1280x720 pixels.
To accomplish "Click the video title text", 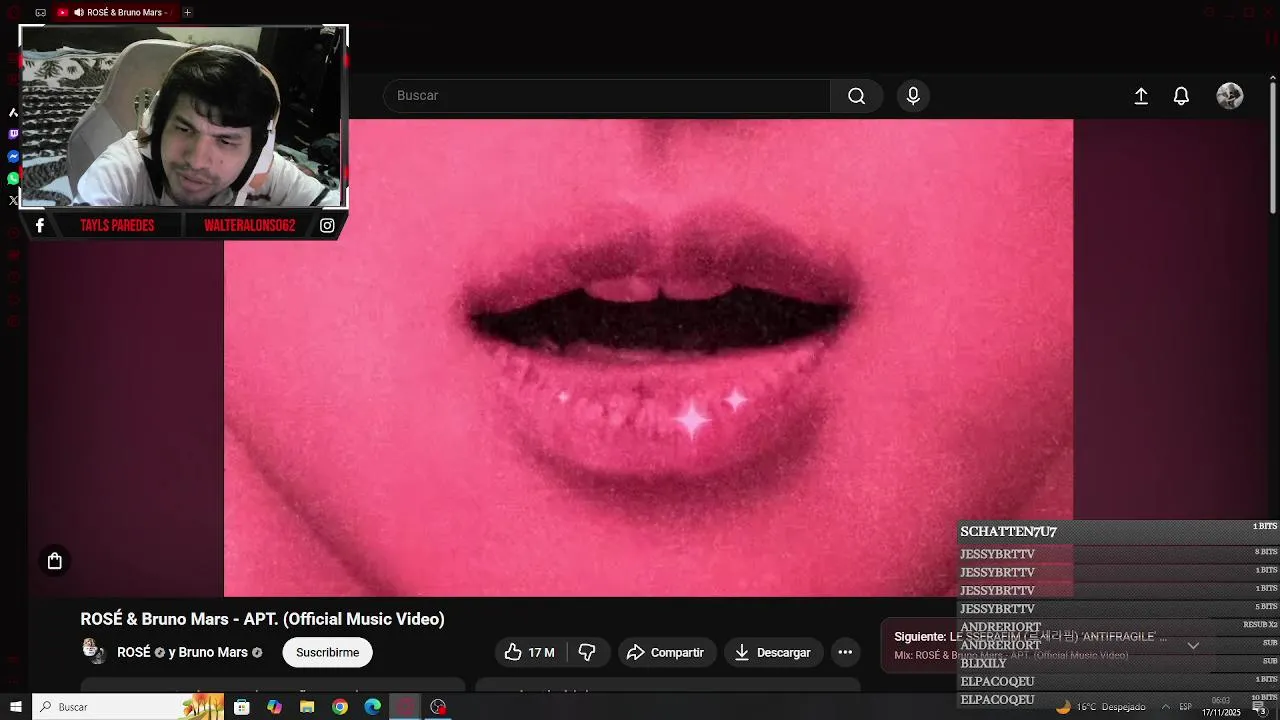I will tap(263, 619).
